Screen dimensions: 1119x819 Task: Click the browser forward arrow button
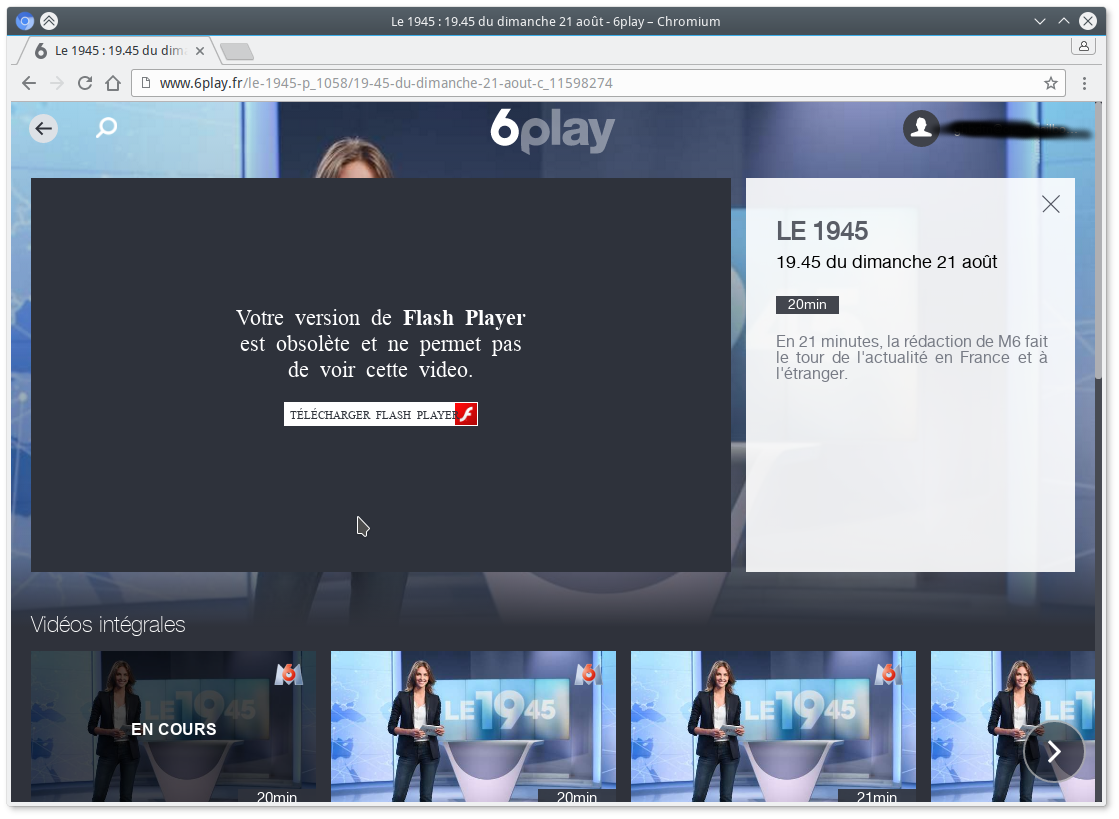[57, 83]
